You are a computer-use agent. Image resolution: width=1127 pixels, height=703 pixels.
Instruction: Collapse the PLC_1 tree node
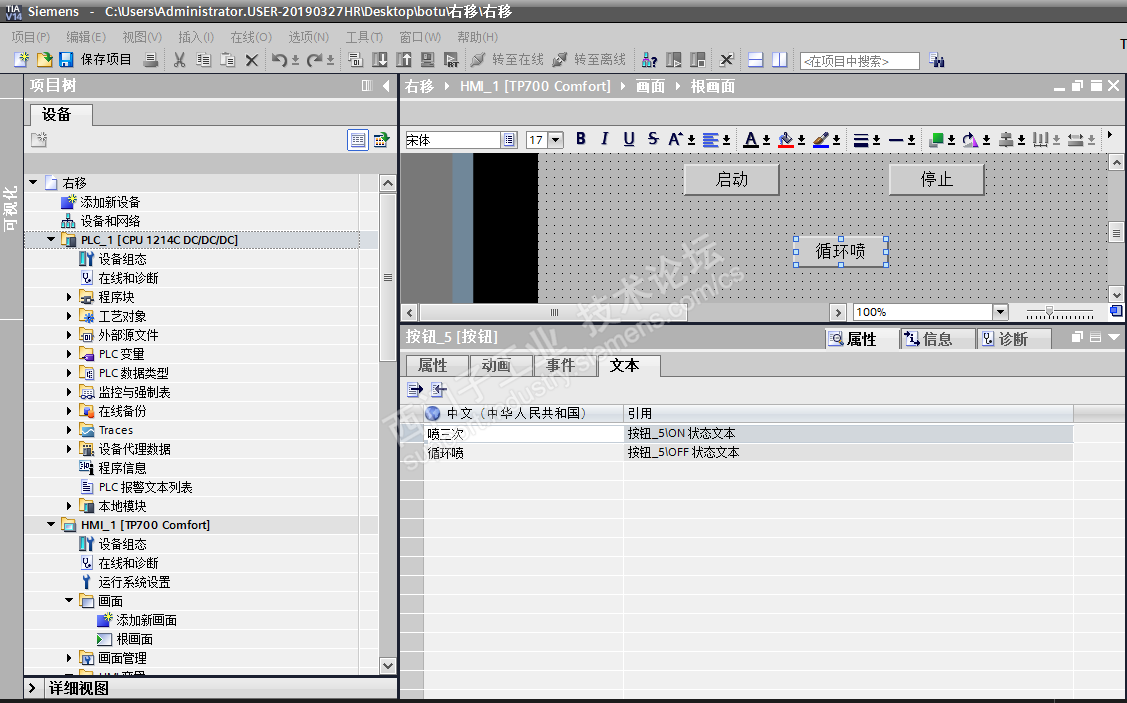(x=50, y=239)
